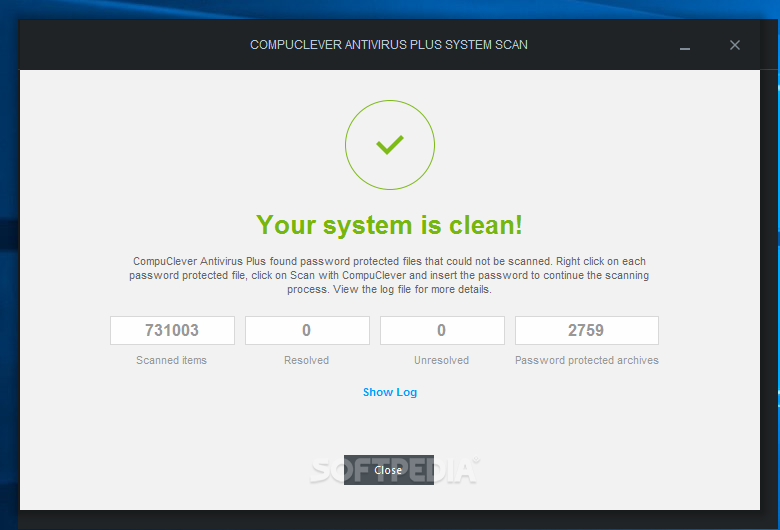Open the Show Log link
This screenshot has height=530, width=780.
(390, 392)
